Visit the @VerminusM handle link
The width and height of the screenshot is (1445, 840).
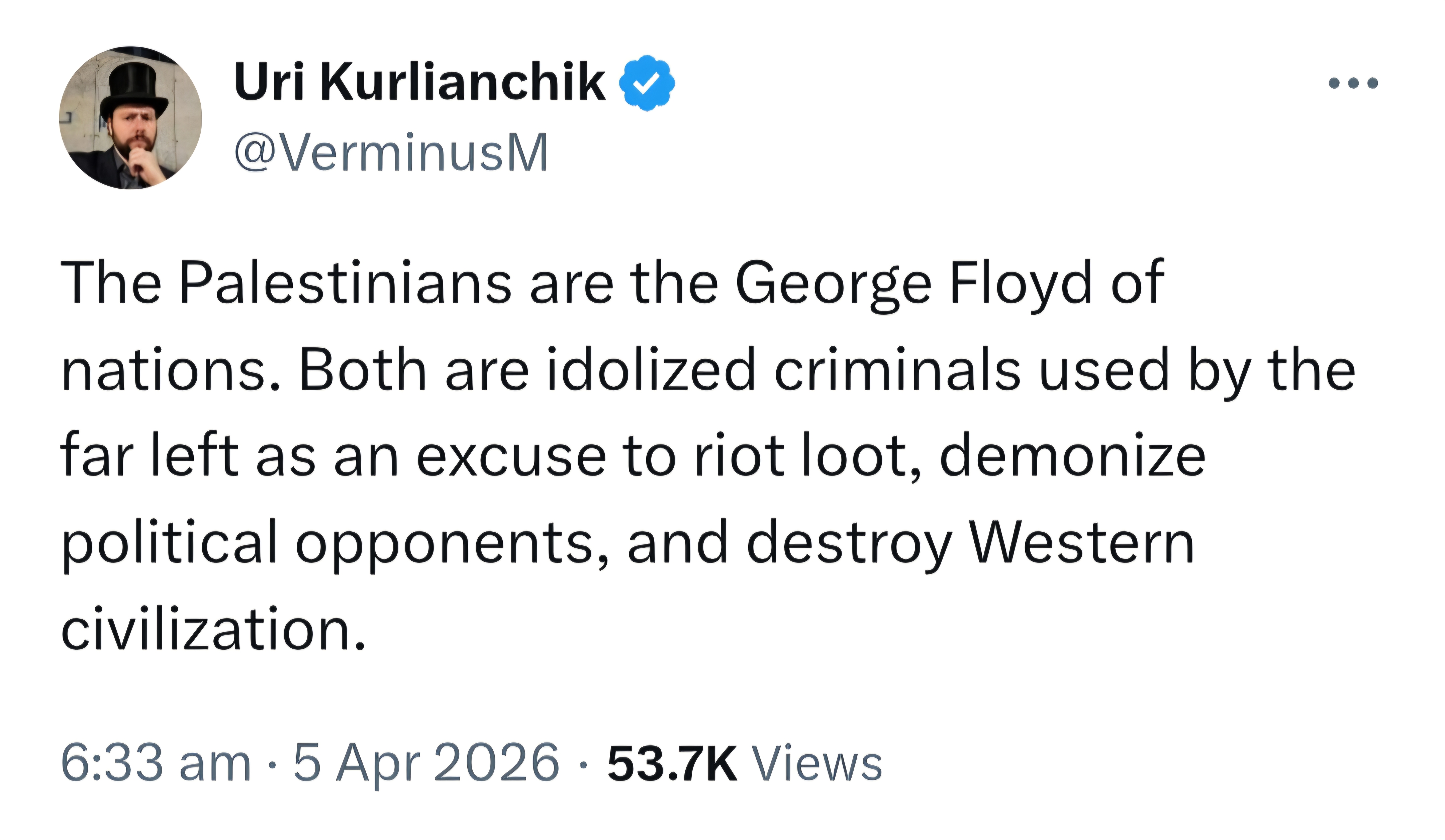tap(391, 152)
